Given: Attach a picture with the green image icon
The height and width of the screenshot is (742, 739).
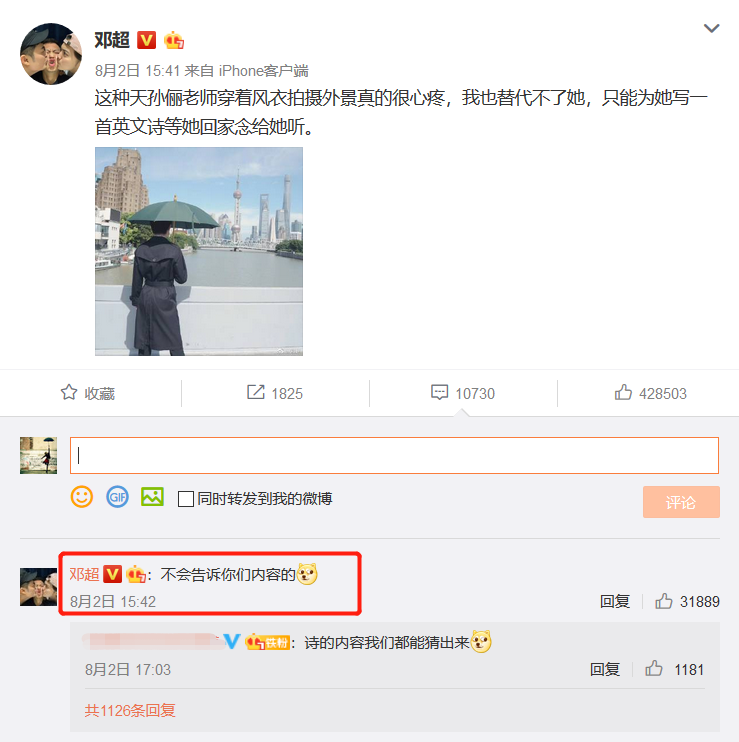Looking at the screenshot, I should [152, 497].
